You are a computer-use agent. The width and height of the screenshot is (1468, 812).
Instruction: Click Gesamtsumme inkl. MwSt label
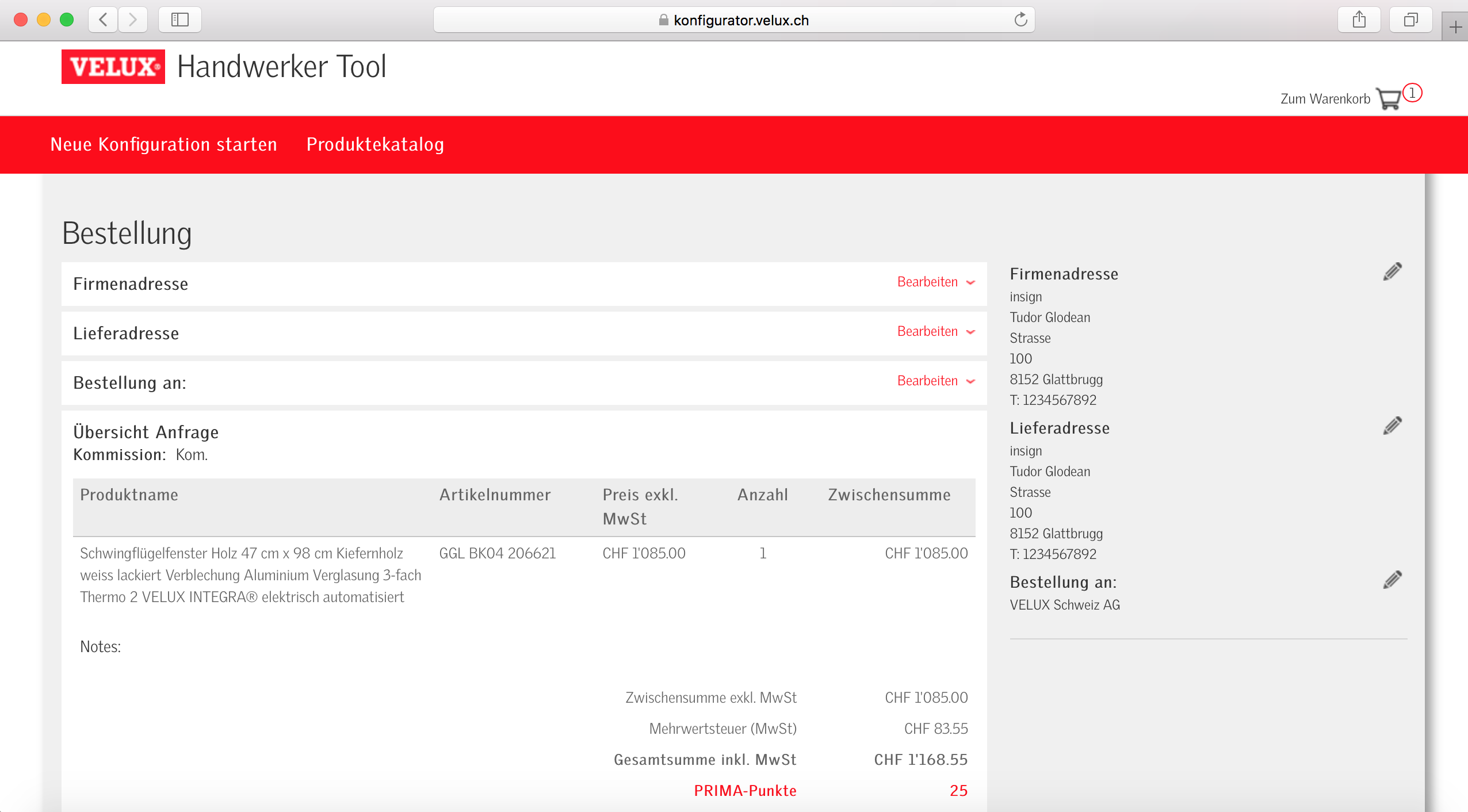pyautogui.click(x=705, y=760)
